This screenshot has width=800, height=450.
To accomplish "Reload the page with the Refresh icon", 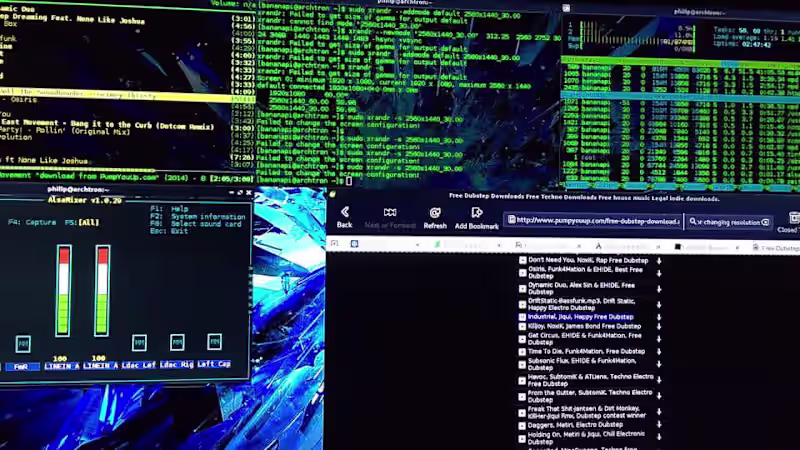I will tap(435, 213).
